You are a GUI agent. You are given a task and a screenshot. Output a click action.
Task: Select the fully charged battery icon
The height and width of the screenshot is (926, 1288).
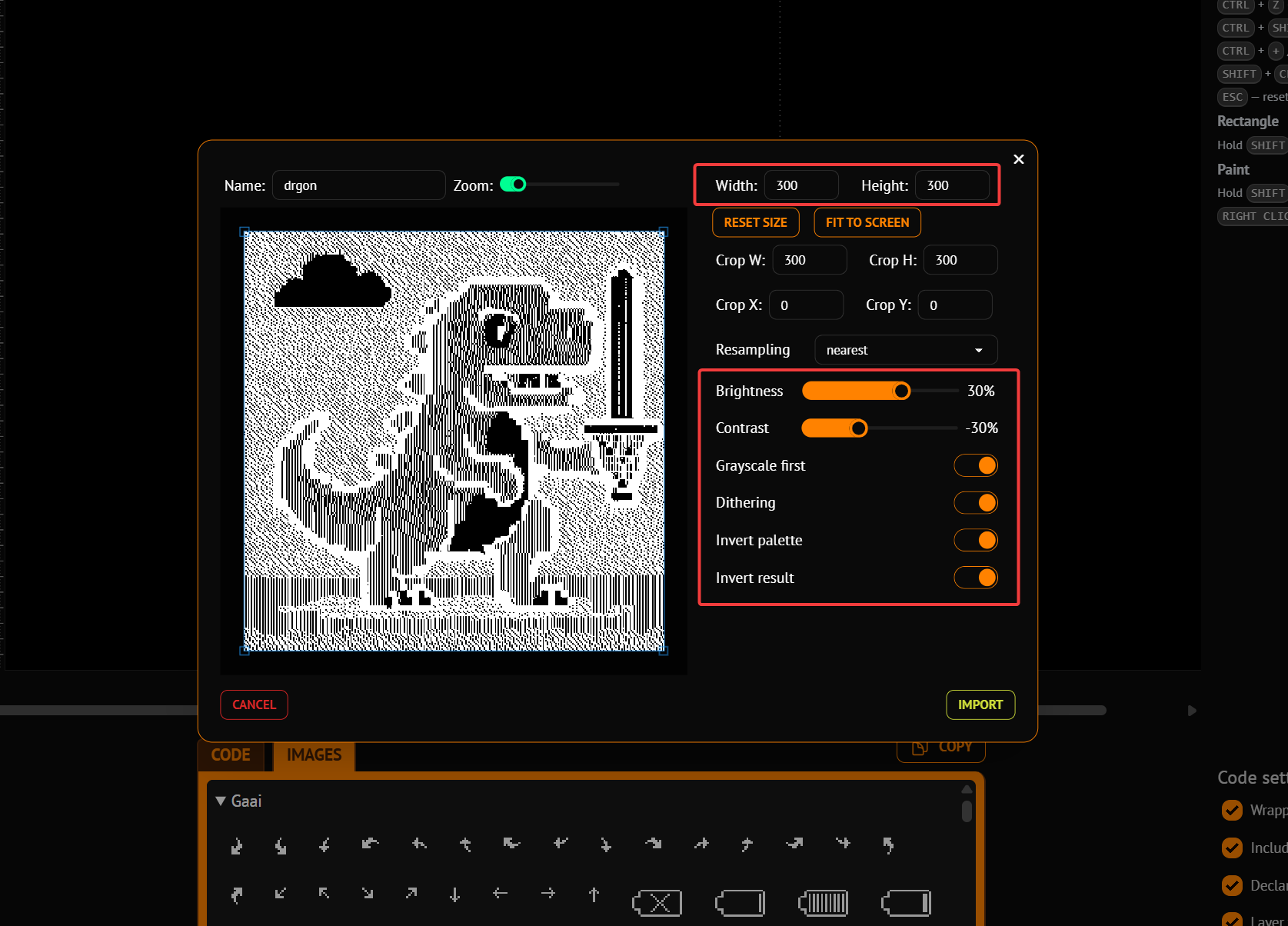[823, 903]
